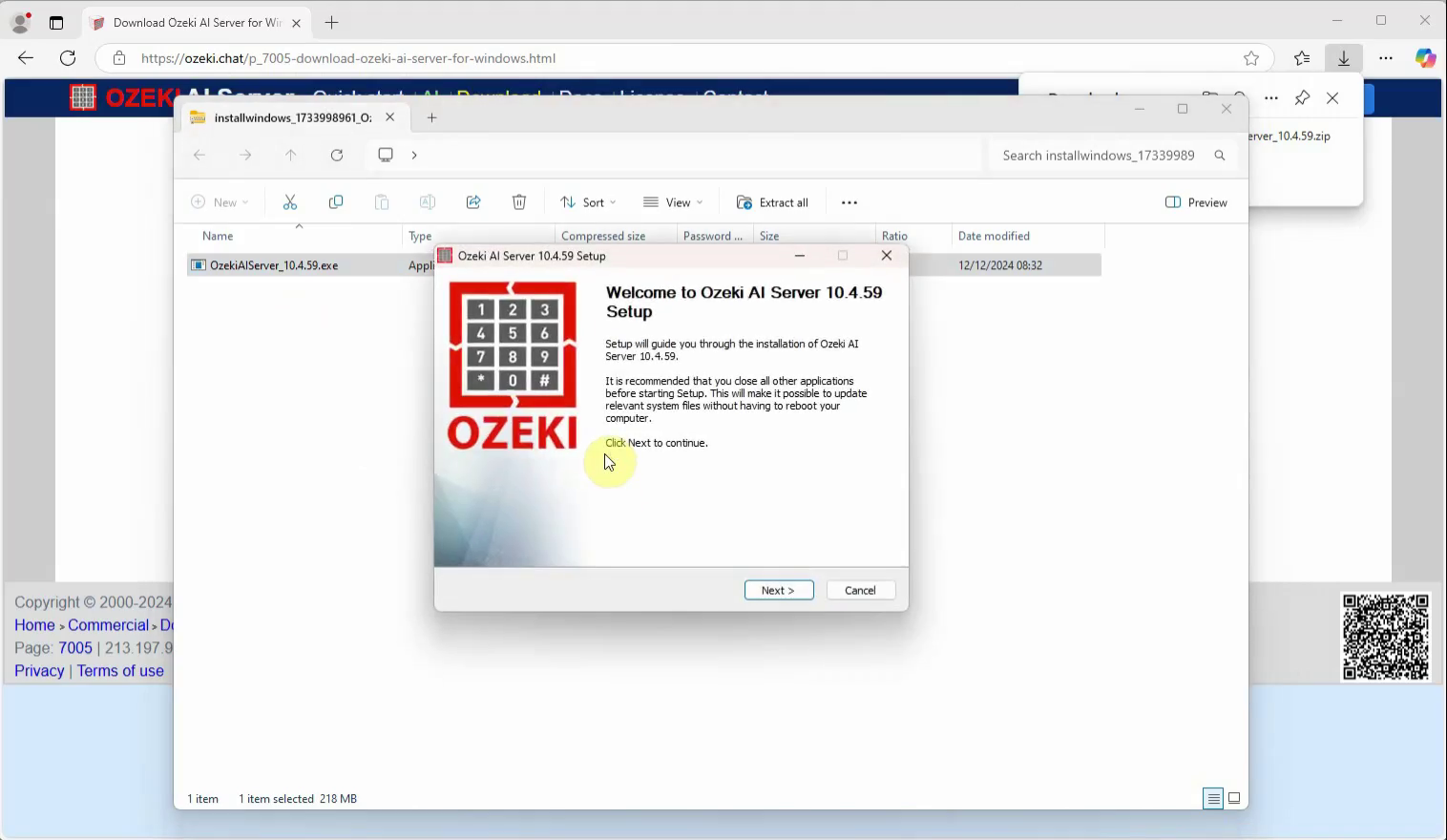The width and height of the screenshot is (1447, 840).
Task: Switch Explorer to large icons view
Action: coord(1234,798)
